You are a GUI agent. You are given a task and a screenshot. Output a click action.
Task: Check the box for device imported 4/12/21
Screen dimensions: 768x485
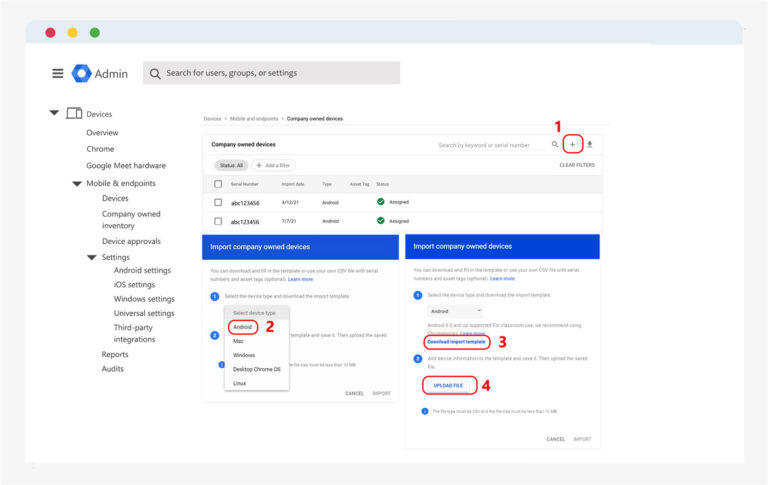point(218,202)
